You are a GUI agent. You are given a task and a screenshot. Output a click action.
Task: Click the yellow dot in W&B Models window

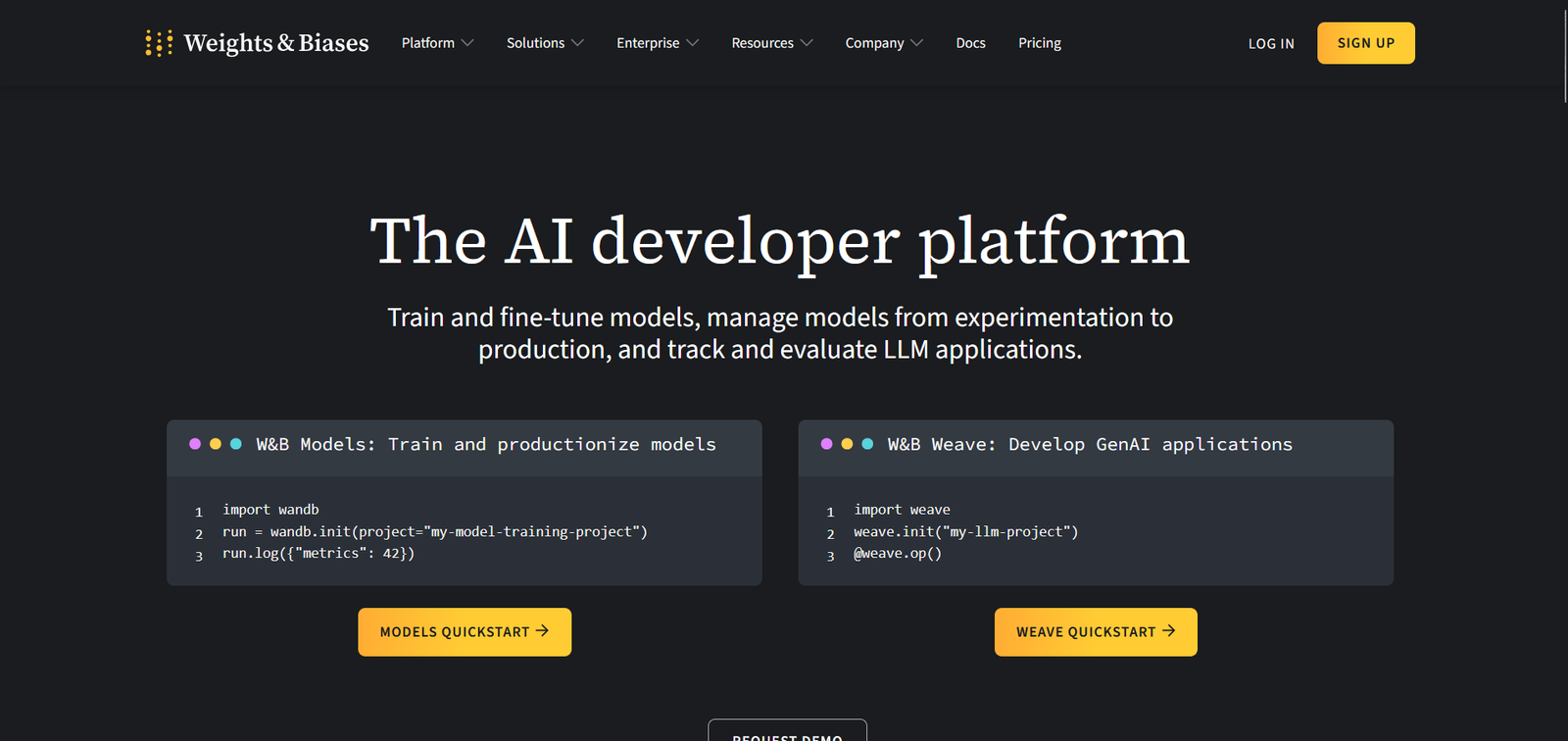216,444
